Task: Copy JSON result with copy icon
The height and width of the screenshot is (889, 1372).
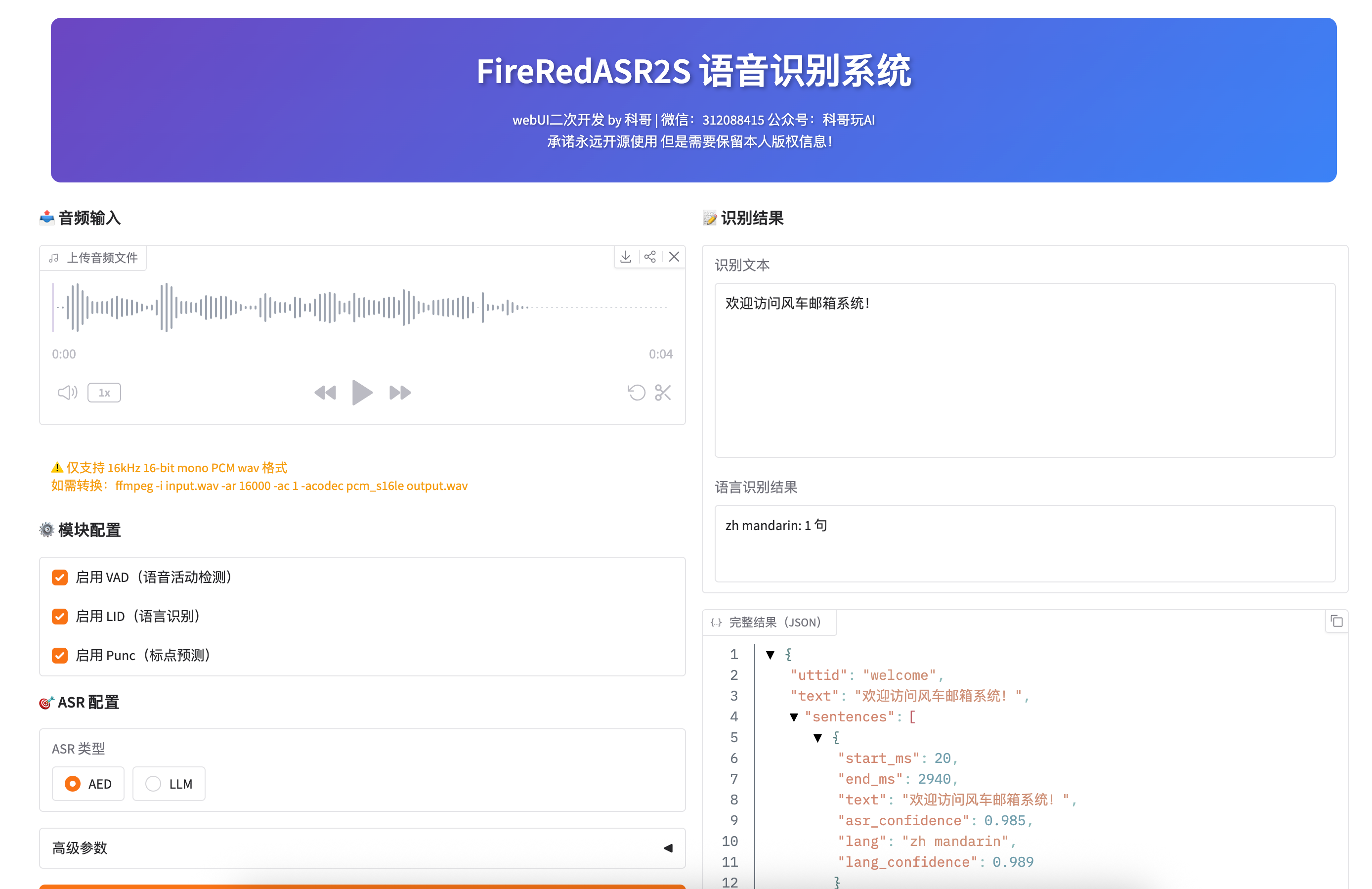Action: point(1336,622)
